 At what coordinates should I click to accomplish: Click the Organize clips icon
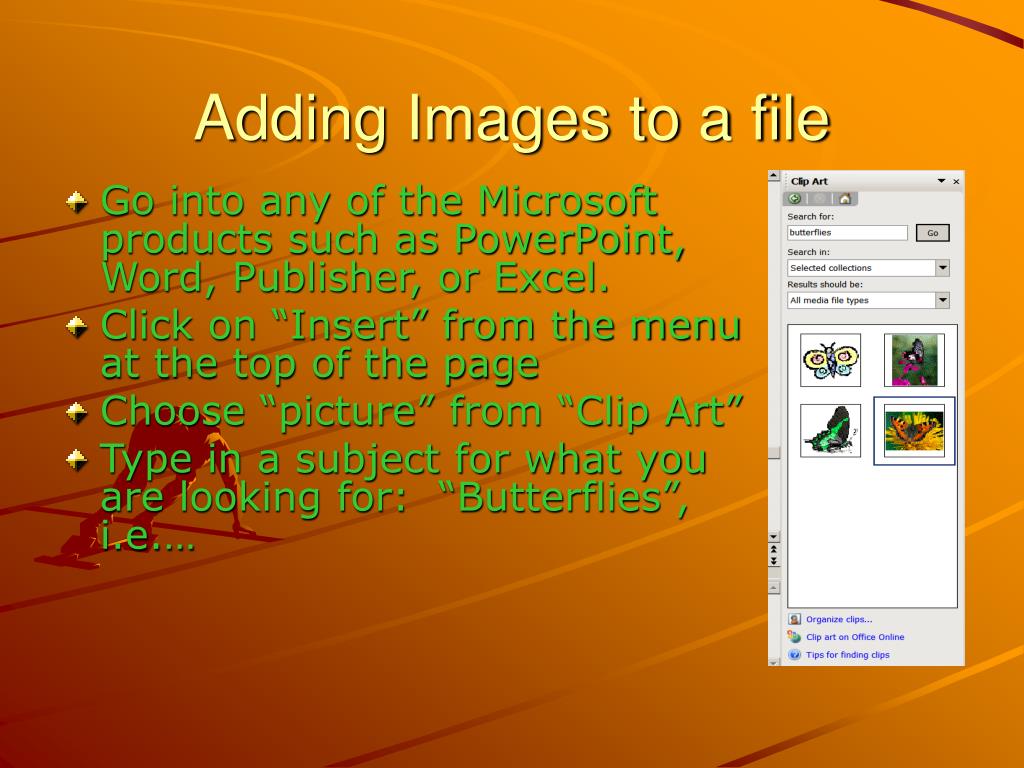pos(794,619)
